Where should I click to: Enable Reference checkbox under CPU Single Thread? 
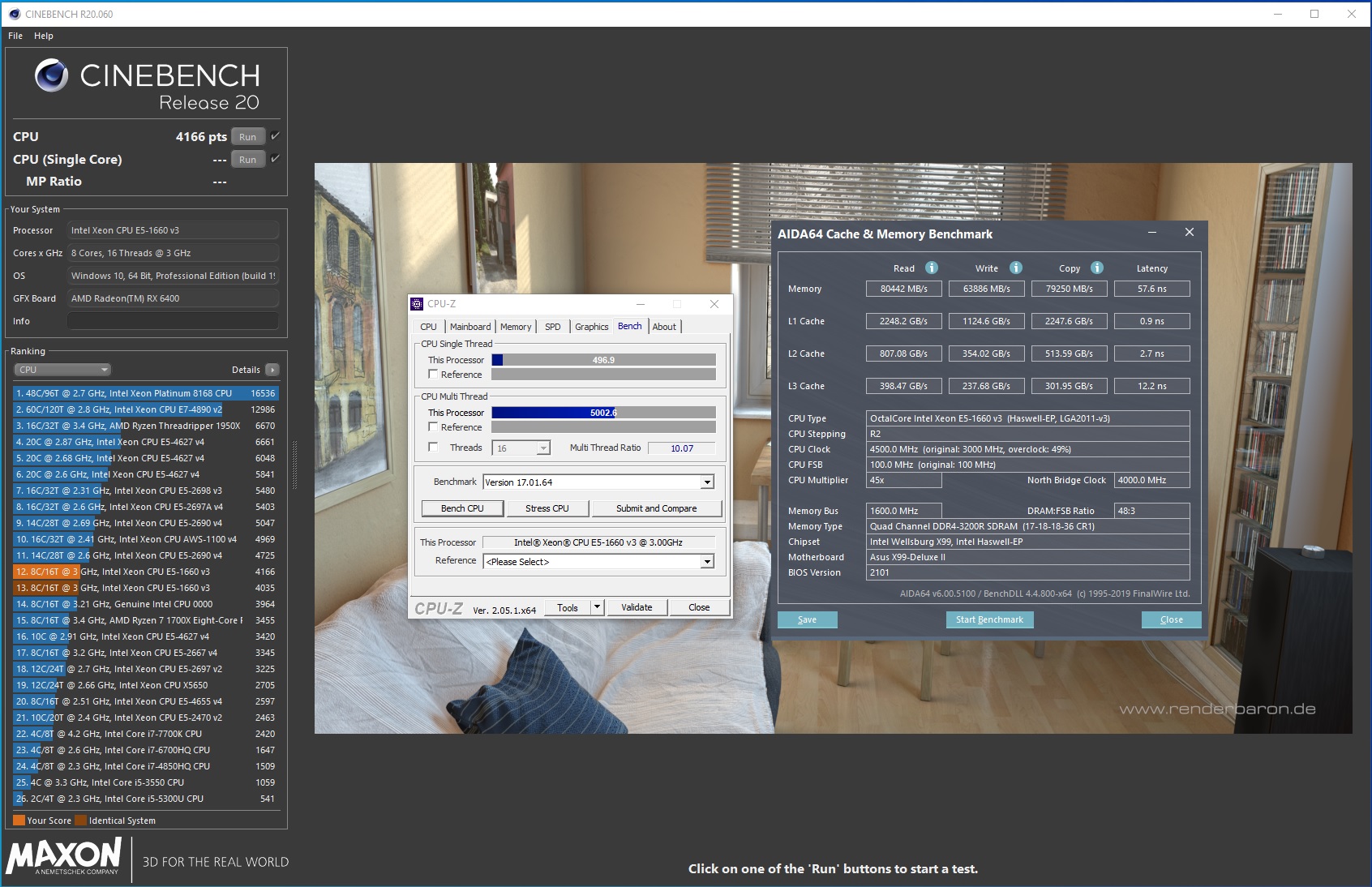[433, 375]
